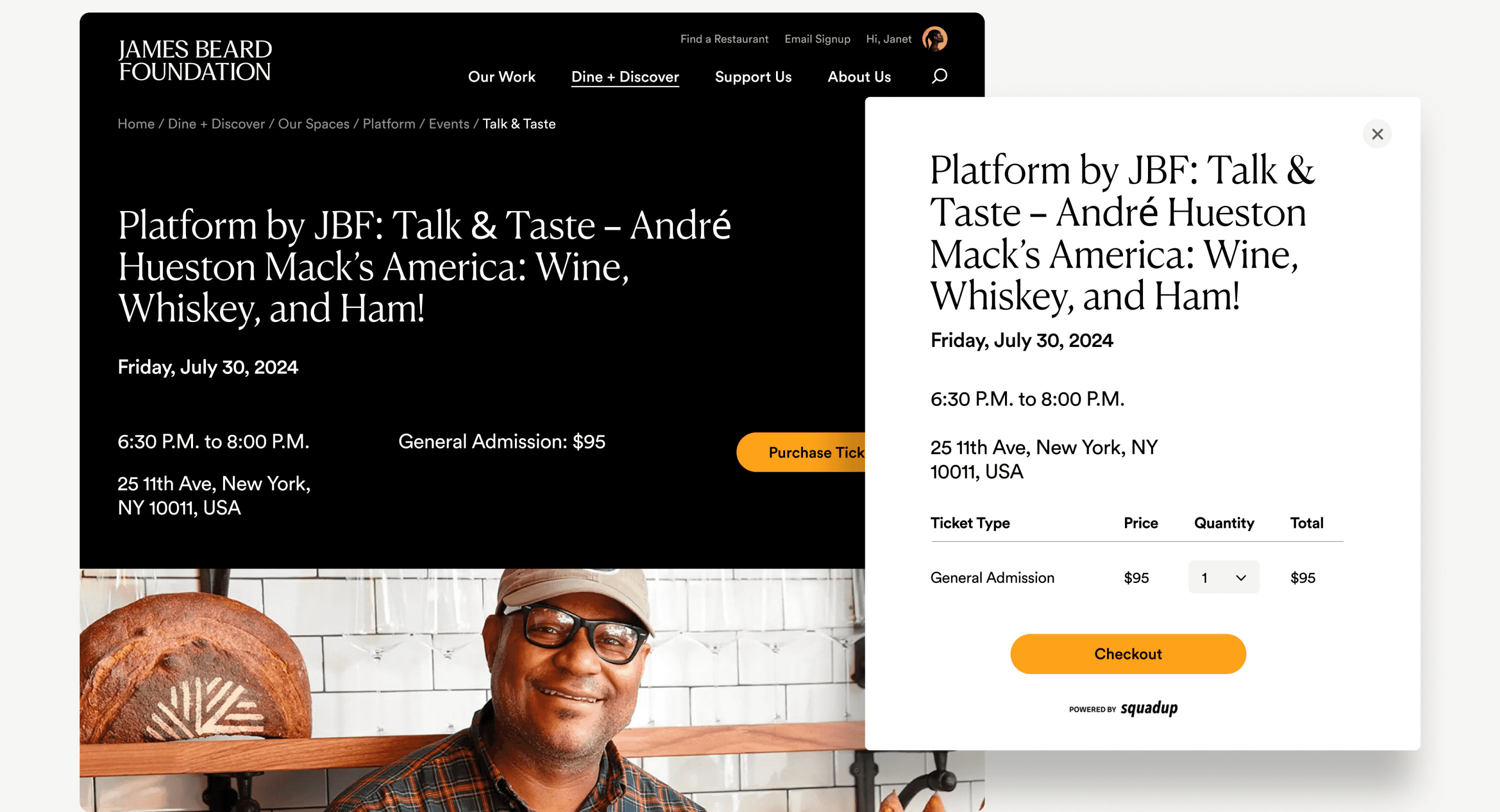Click the Checkout button
Viewport: 1500px width, 812px height.
click(1127, 653)
